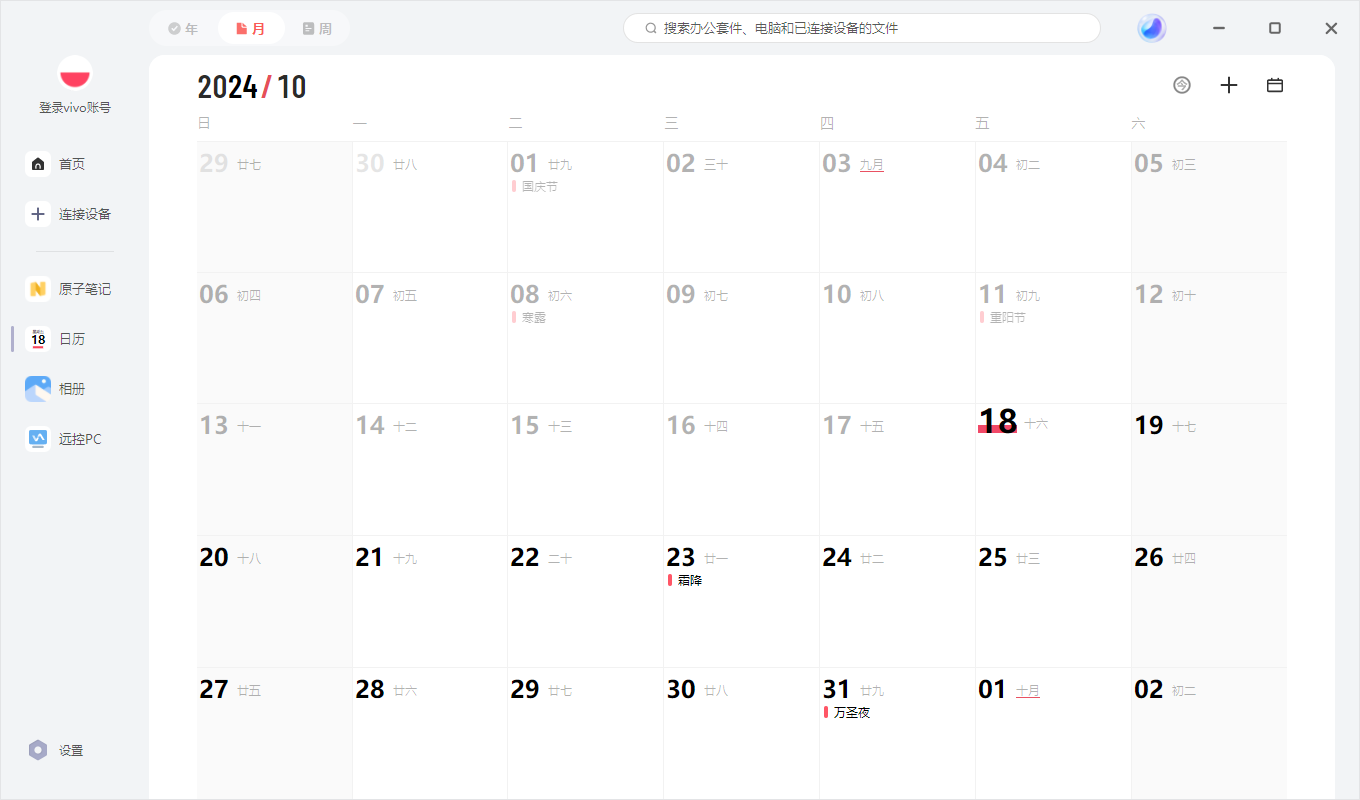Select October 22 二十 date
Viewport: 1360px width, 800px height.
click(585, 601)
